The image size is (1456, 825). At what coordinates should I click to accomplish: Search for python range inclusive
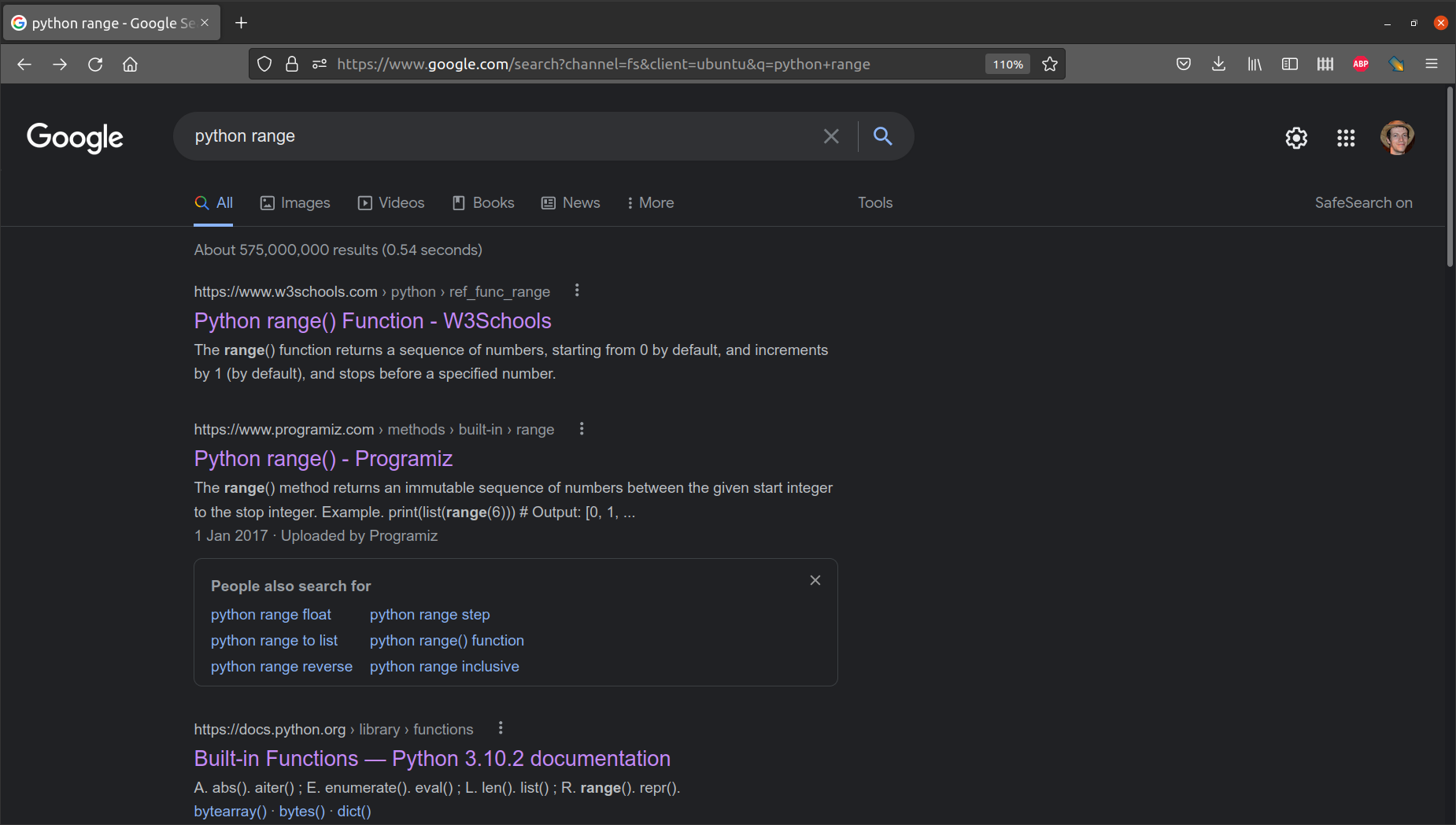(x=445, y=667)
